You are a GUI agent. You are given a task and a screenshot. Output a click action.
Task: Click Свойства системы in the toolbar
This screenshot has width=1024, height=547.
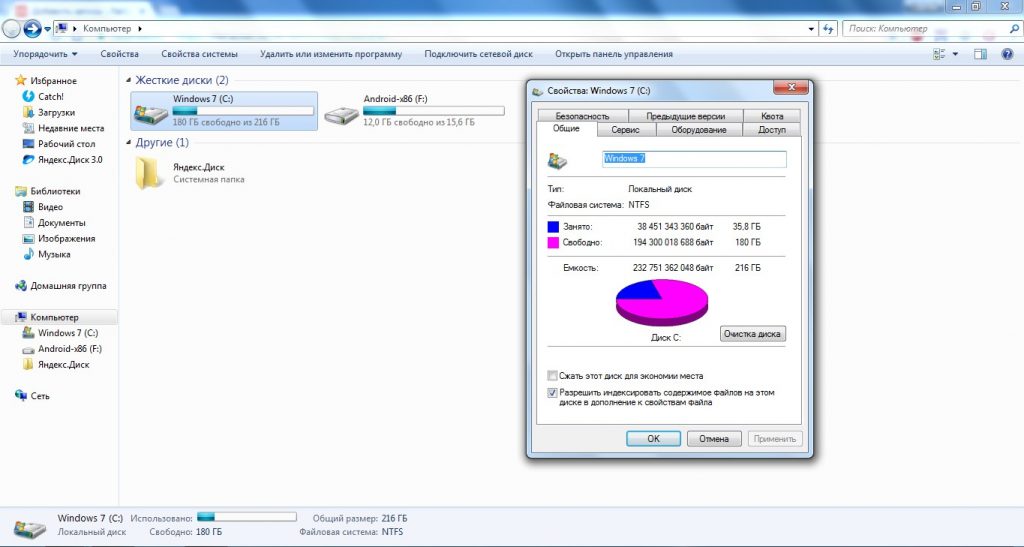coord(199,54)
